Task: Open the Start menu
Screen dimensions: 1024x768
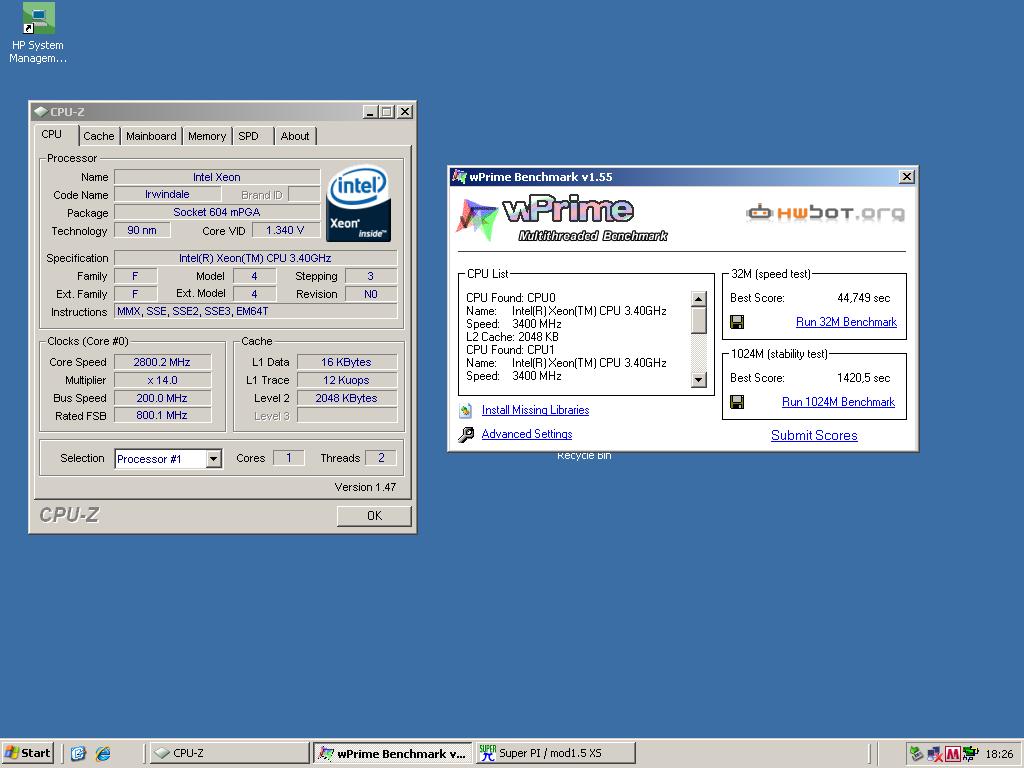Action: click(27, 753)
